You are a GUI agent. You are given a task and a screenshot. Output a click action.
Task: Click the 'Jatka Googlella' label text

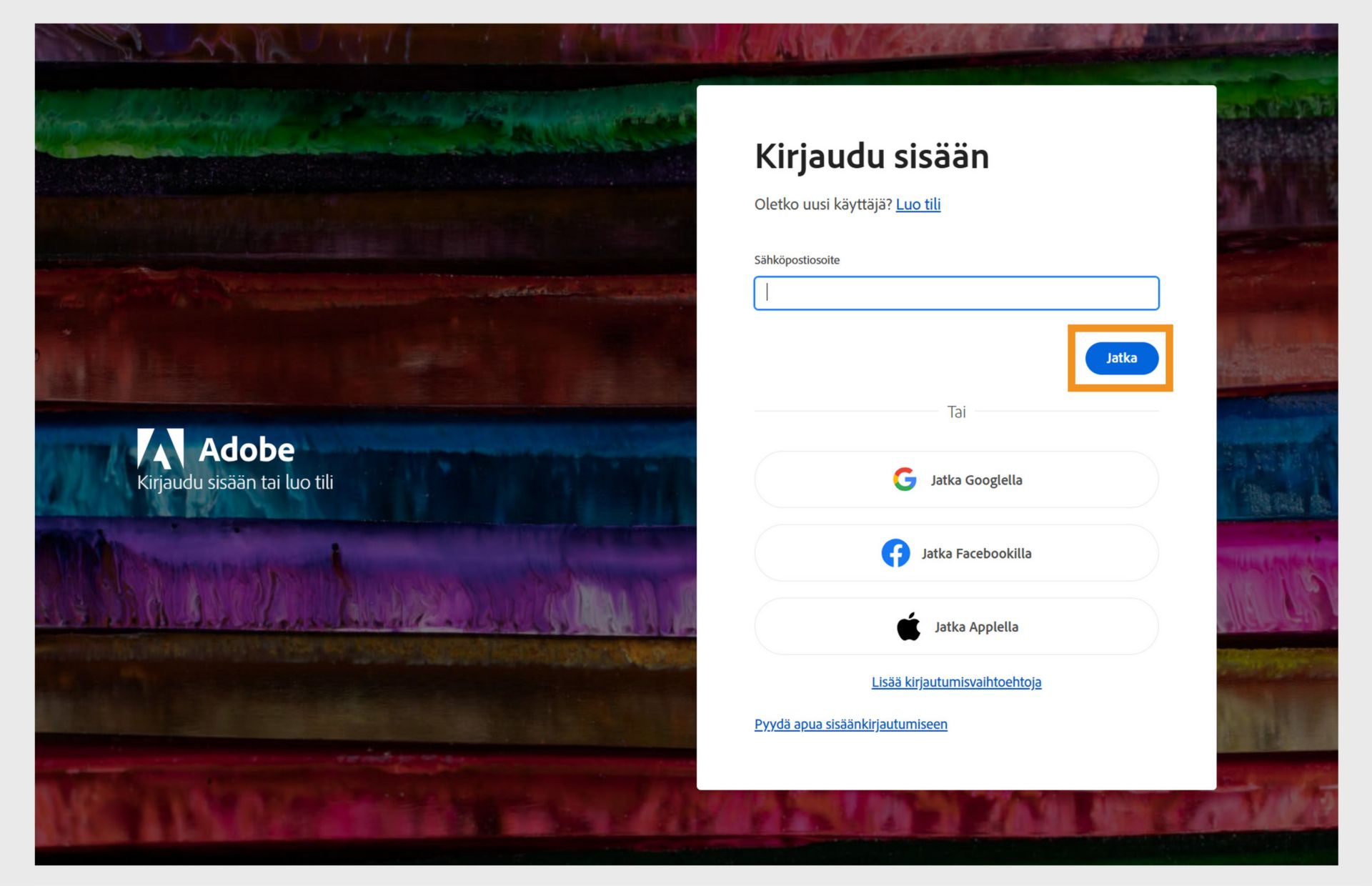pos(976,480)
